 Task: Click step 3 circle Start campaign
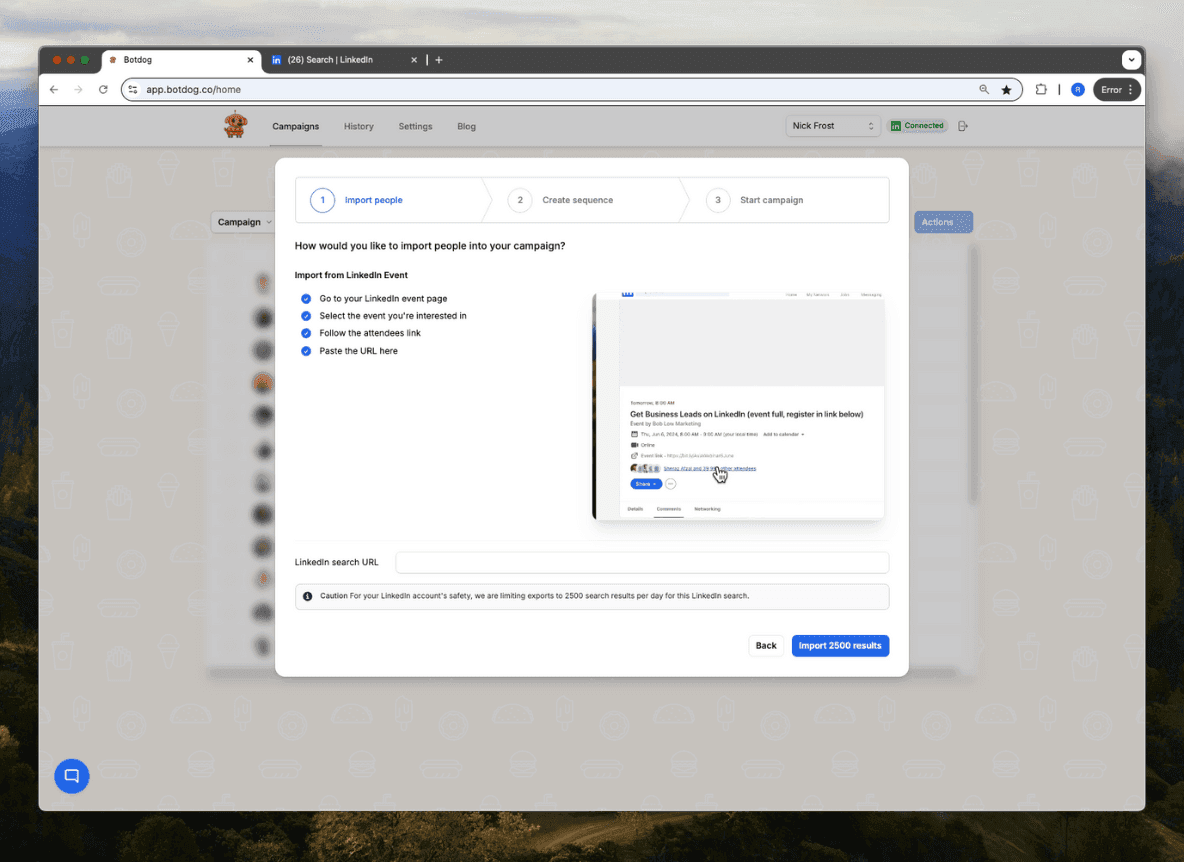[x=717, y=200]
